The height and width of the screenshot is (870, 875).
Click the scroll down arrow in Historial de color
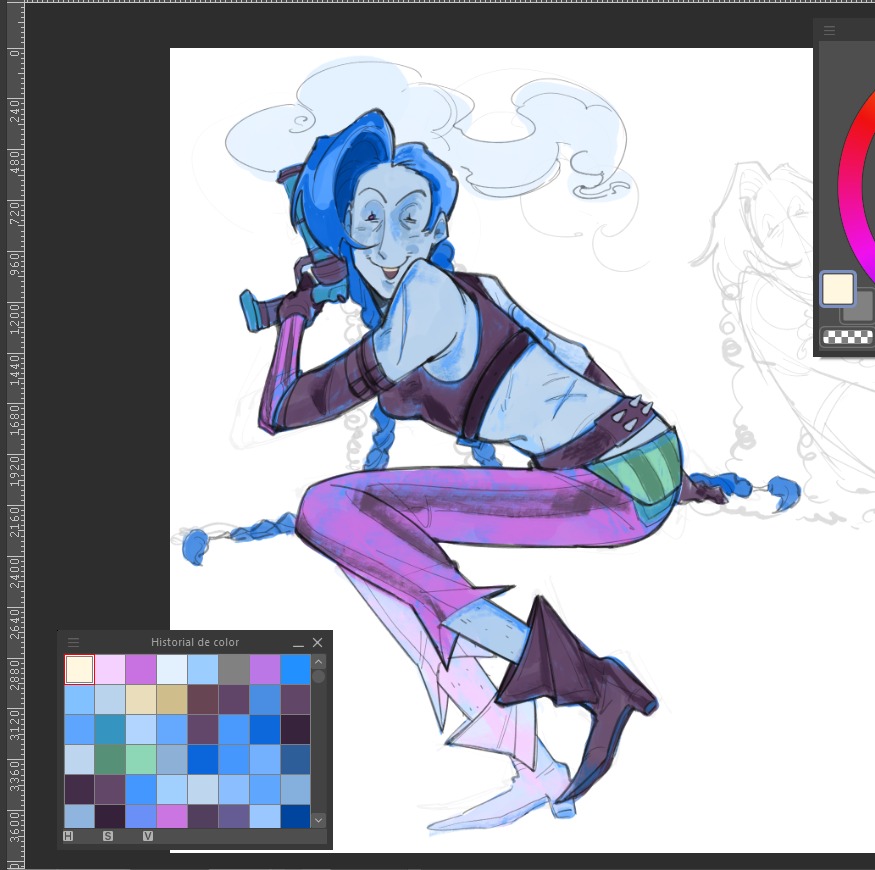319,820
